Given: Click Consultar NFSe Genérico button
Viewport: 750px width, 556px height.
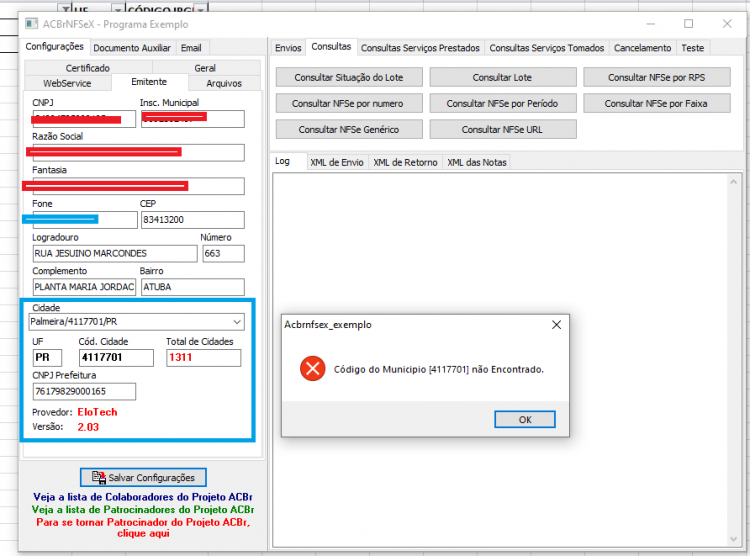Looking at the screenshot, I should (x=349, y=129).
